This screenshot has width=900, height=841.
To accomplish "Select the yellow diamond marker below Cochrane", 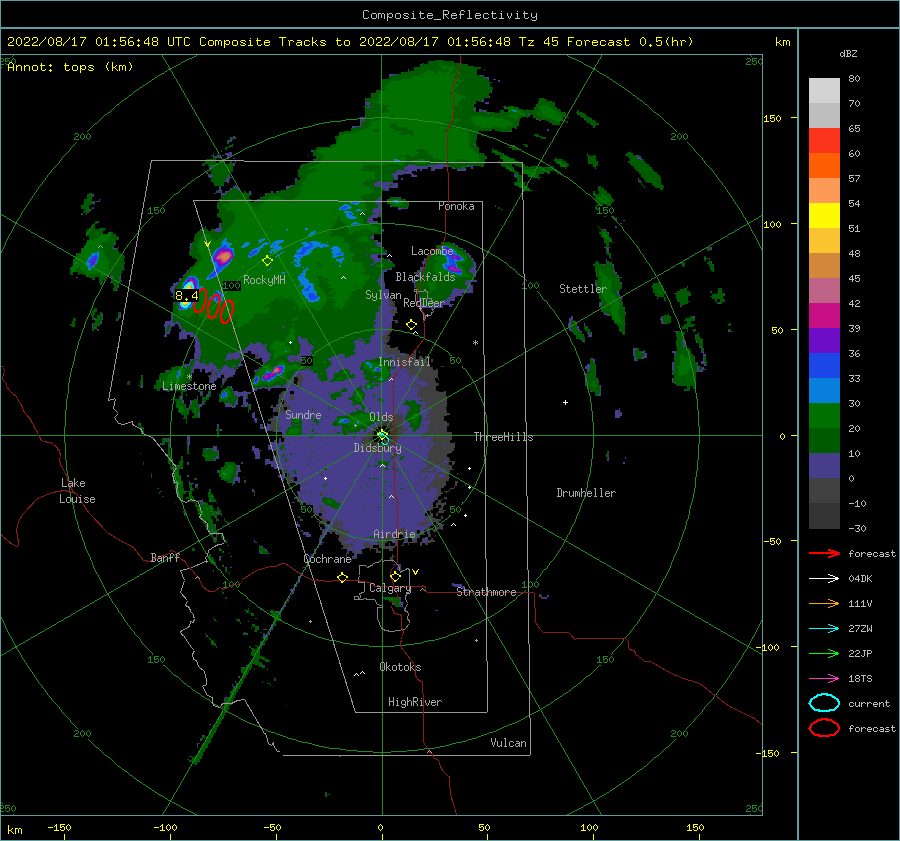I will pos(343,578).
